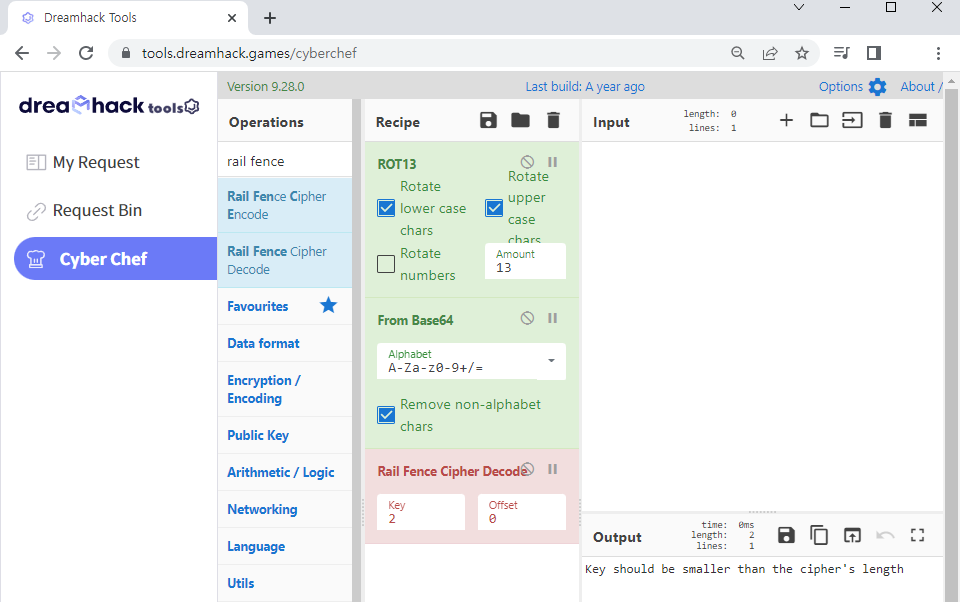Disable the From Base64 operation

[x=527, y=318]
